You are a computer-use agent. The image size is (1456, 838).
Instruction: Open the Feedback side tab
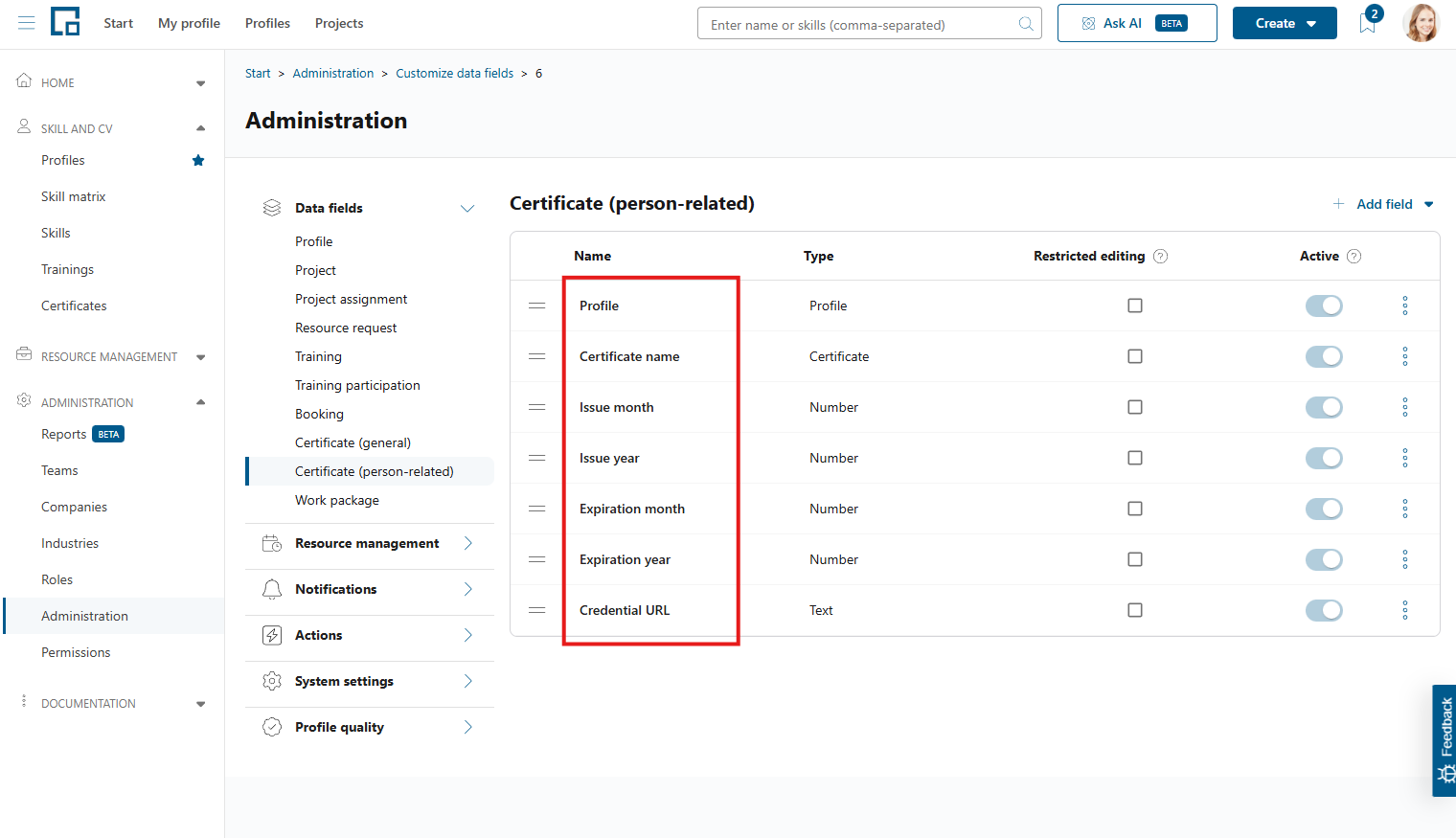click(x=1445, y=740)
